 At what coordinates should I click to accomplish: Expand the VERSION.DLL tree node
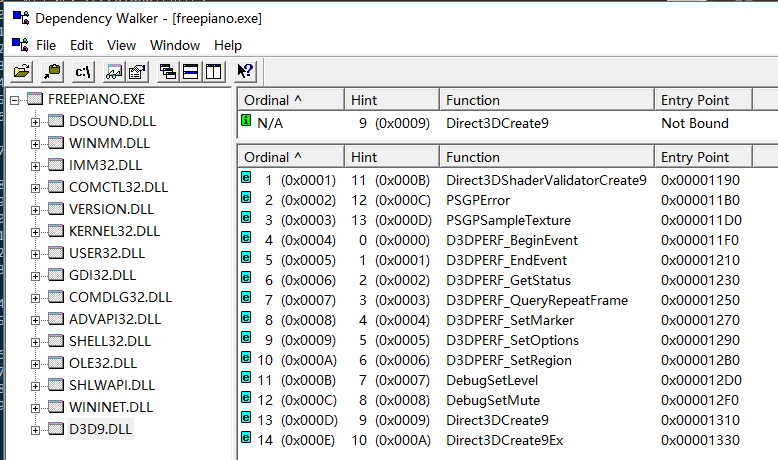(x=35, y=210)
